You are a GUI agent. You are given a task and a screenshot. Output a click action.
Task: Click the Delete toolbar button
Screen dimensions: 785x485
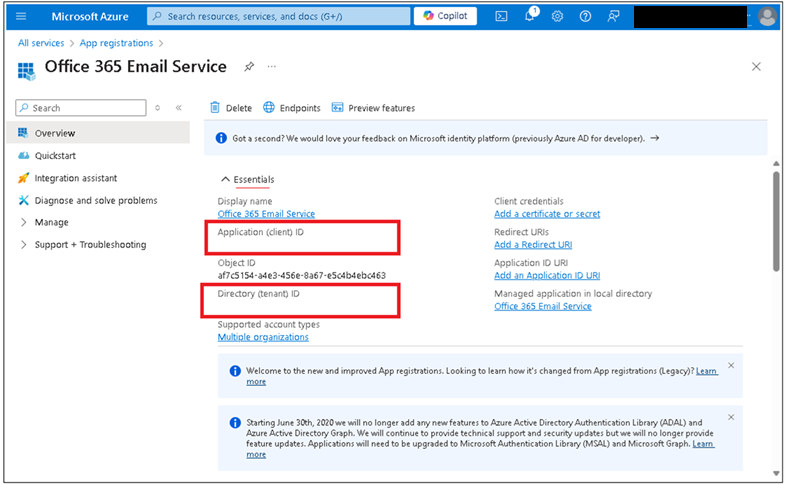coord(231,108)
